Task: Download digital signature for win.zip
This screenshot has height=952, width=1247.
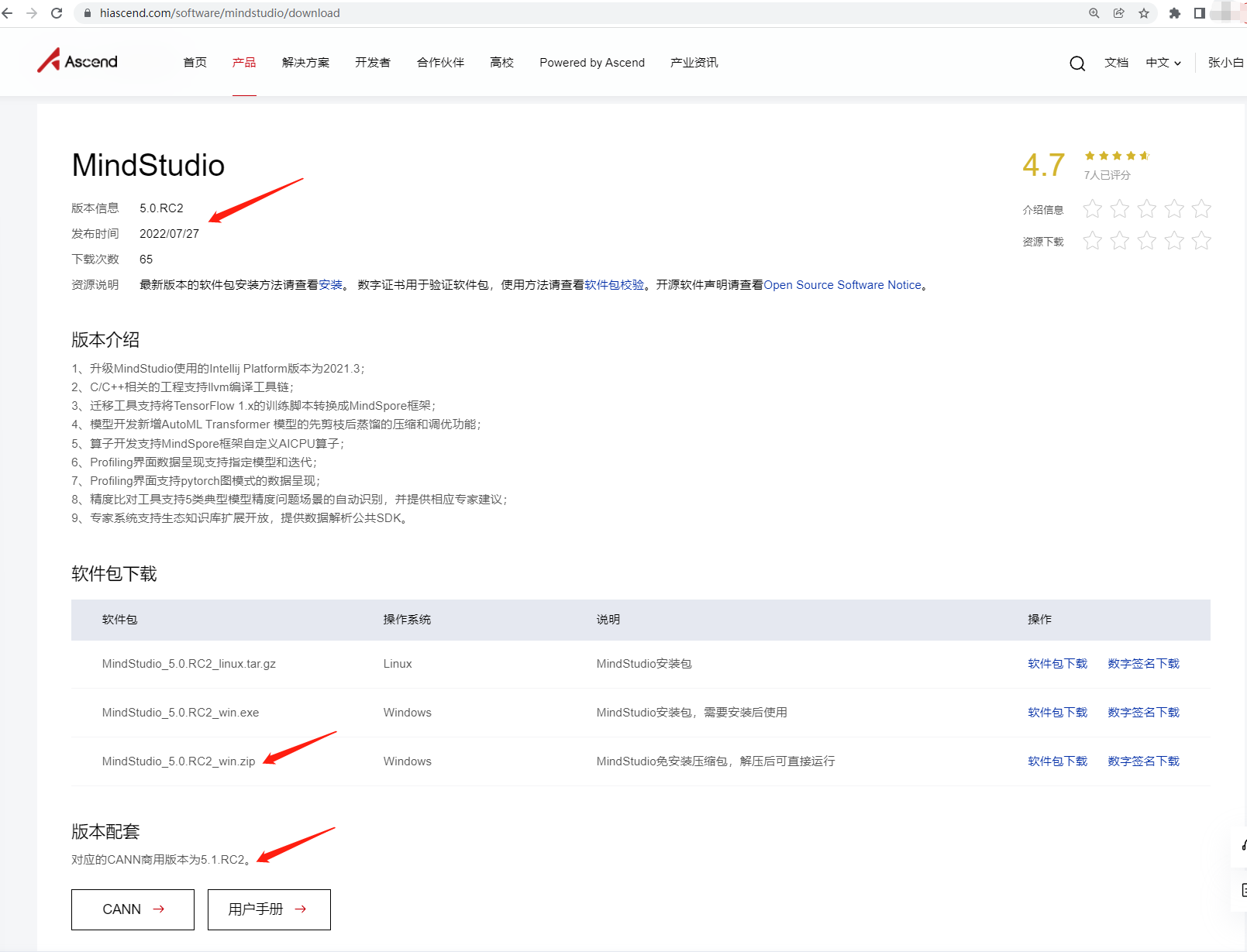Action: [1144, 761]
